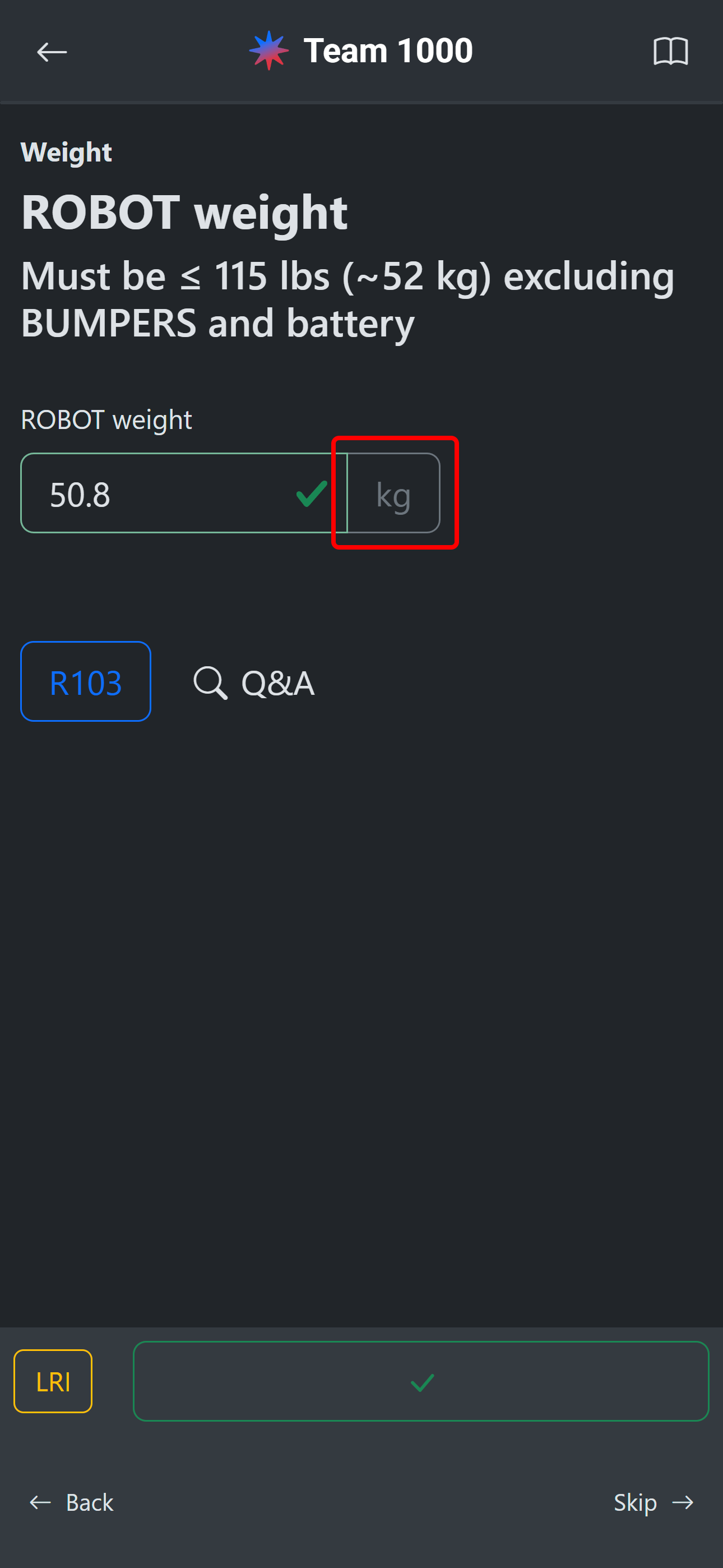Click the 115 lbs requirement description
The width and height of the screenshot is (723, 1568).
[347, 299]
